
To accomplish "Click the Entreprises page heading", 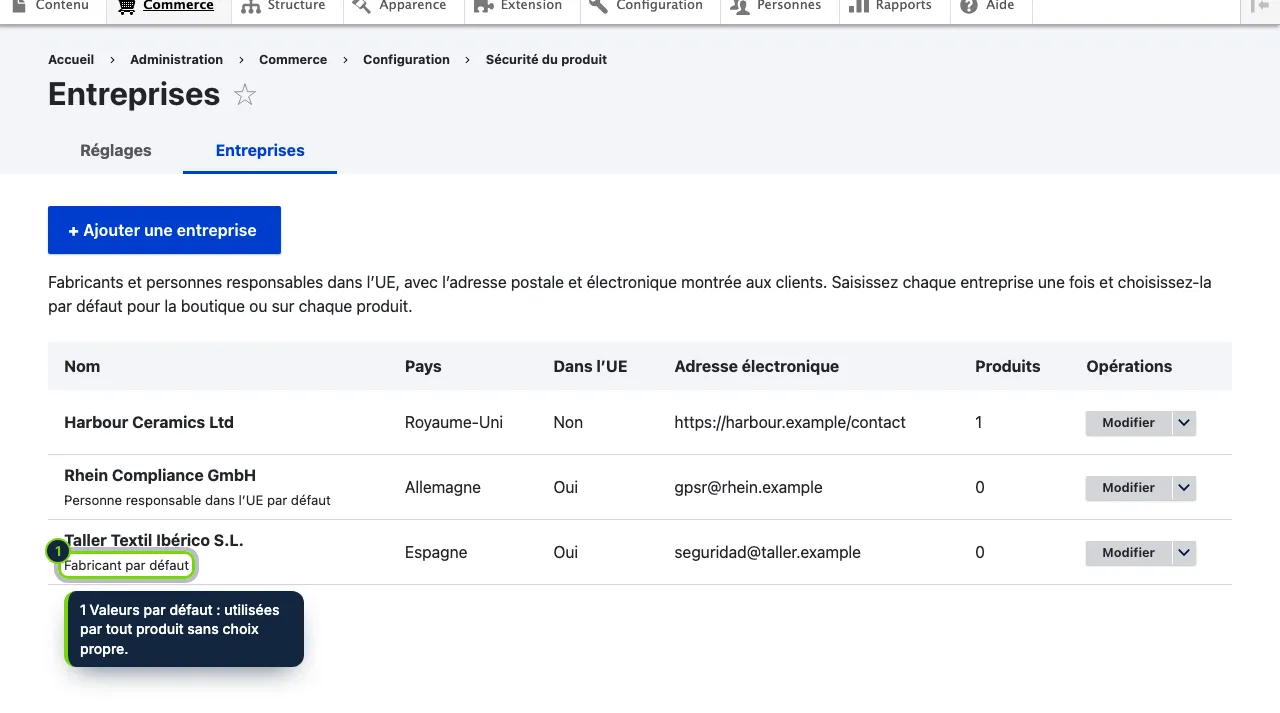I will point(134,94).
